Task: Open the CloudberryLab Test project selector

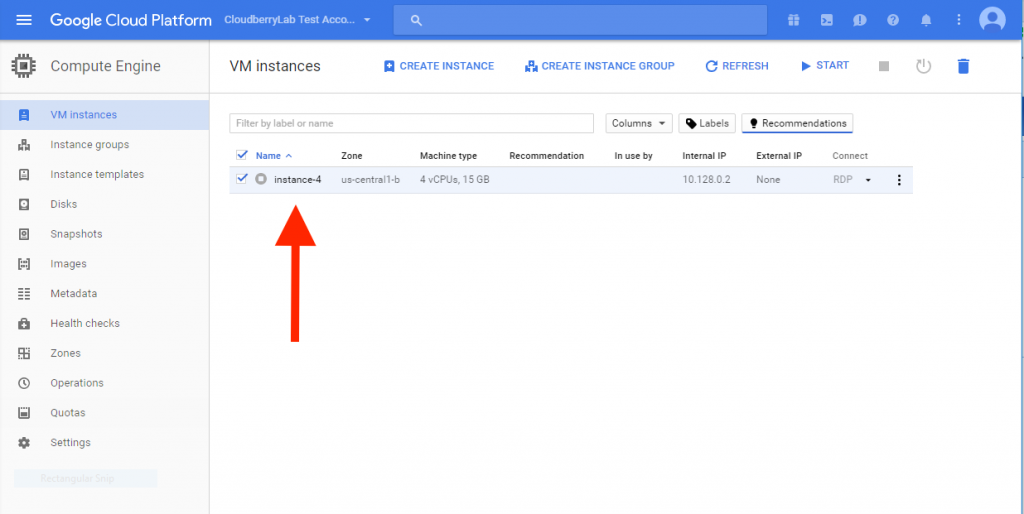Action: (297, 20)
